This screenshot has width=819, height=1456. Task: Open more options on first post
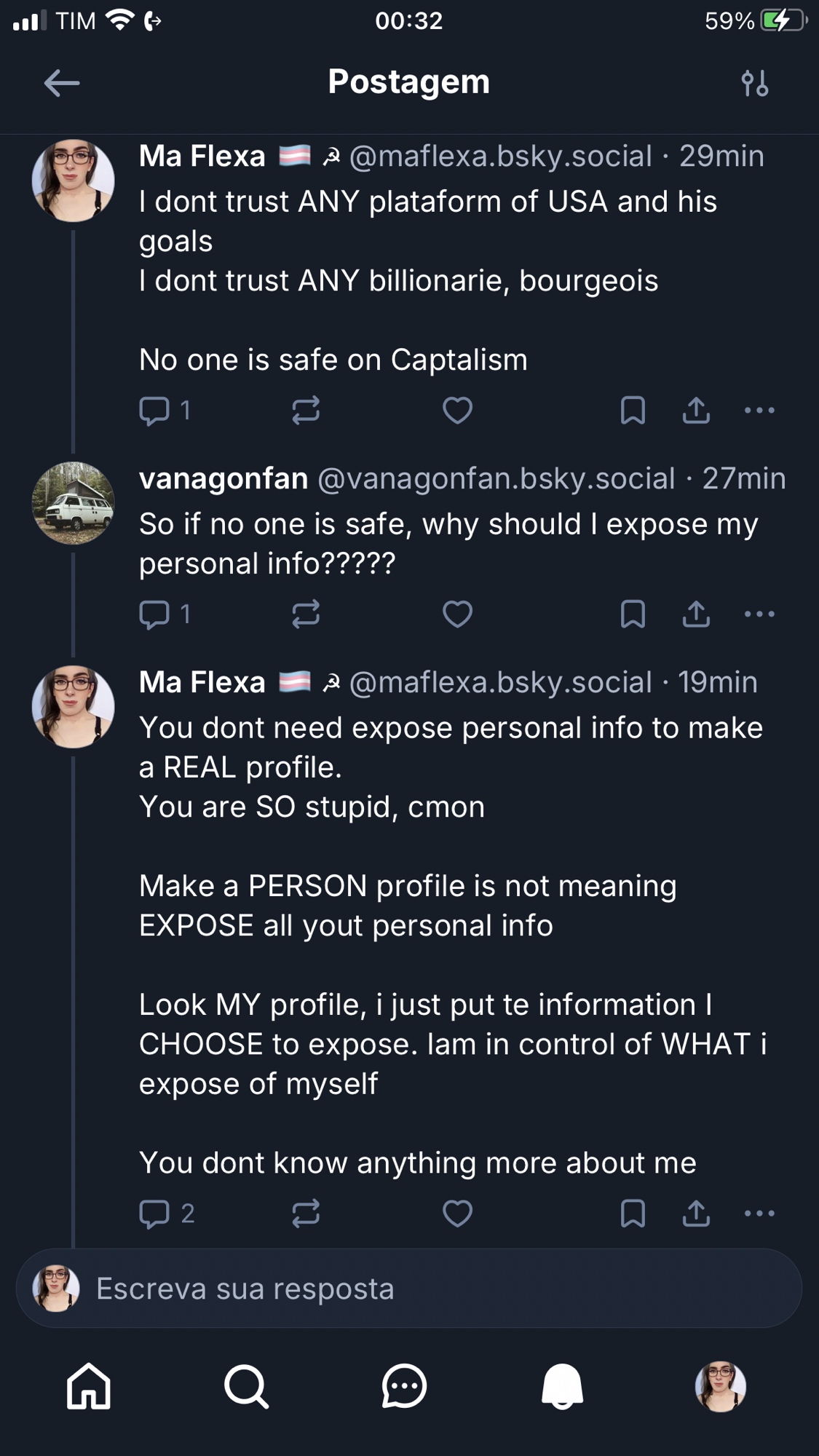pos(759,411)
